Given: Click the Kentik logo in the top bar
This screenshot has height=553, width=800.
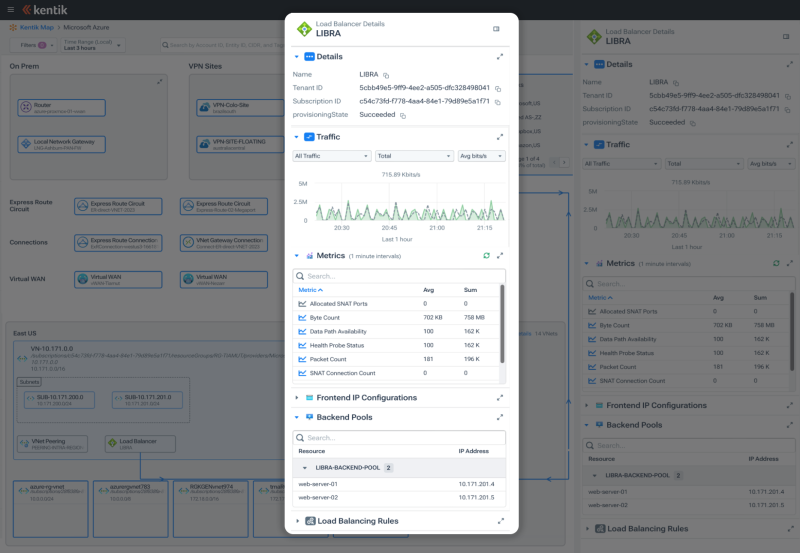Looking at the screenshot, I should tap(45, 10).
